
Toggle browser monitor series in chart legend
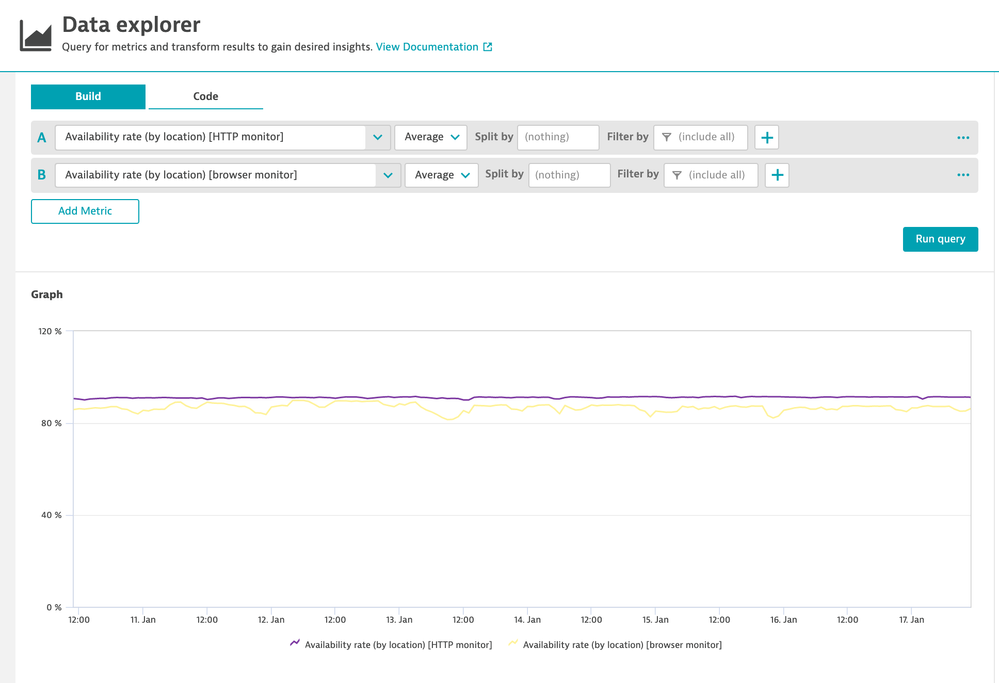tap(620, 645)
